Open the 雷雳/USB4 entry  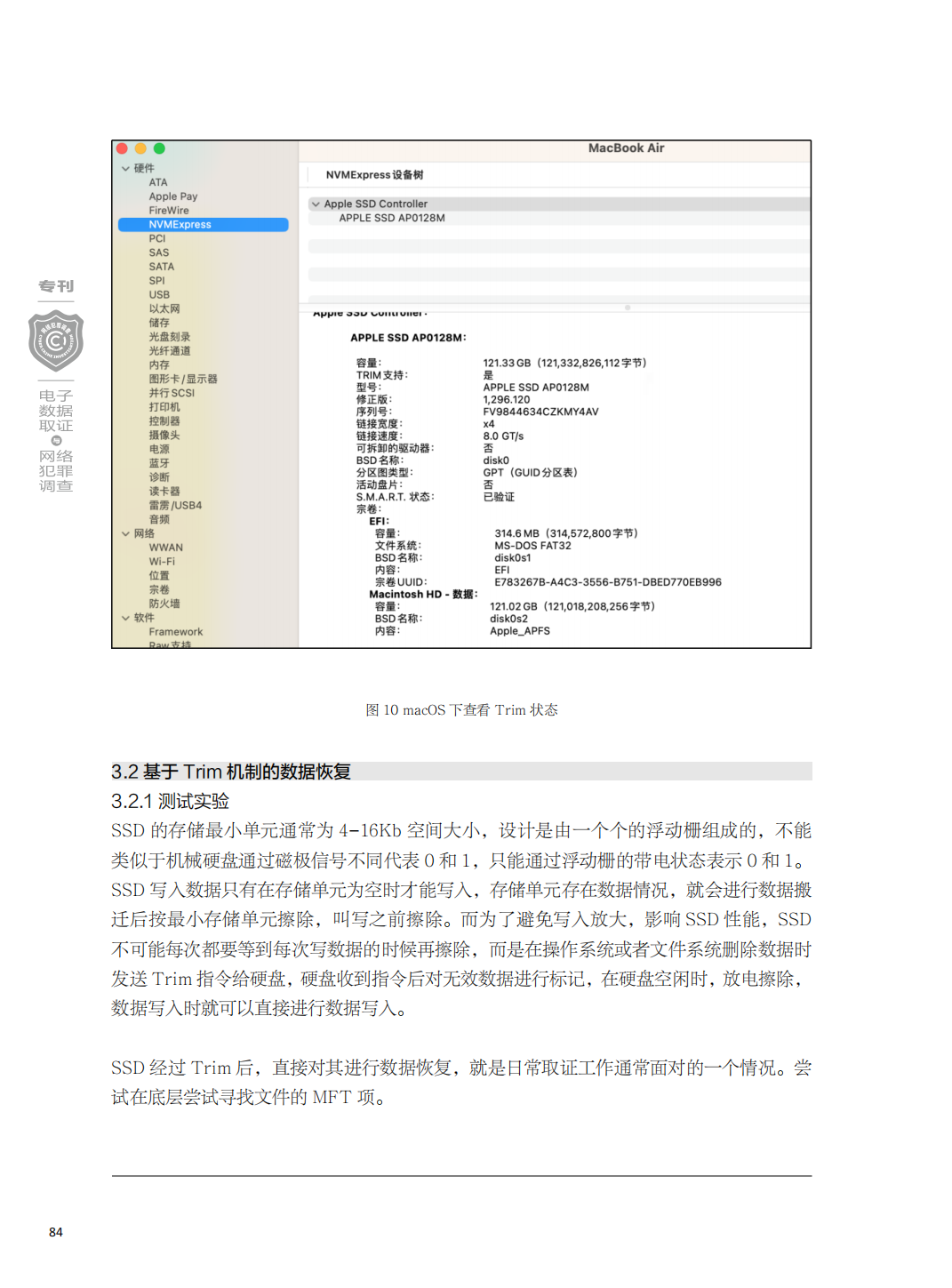coord(175,505)
